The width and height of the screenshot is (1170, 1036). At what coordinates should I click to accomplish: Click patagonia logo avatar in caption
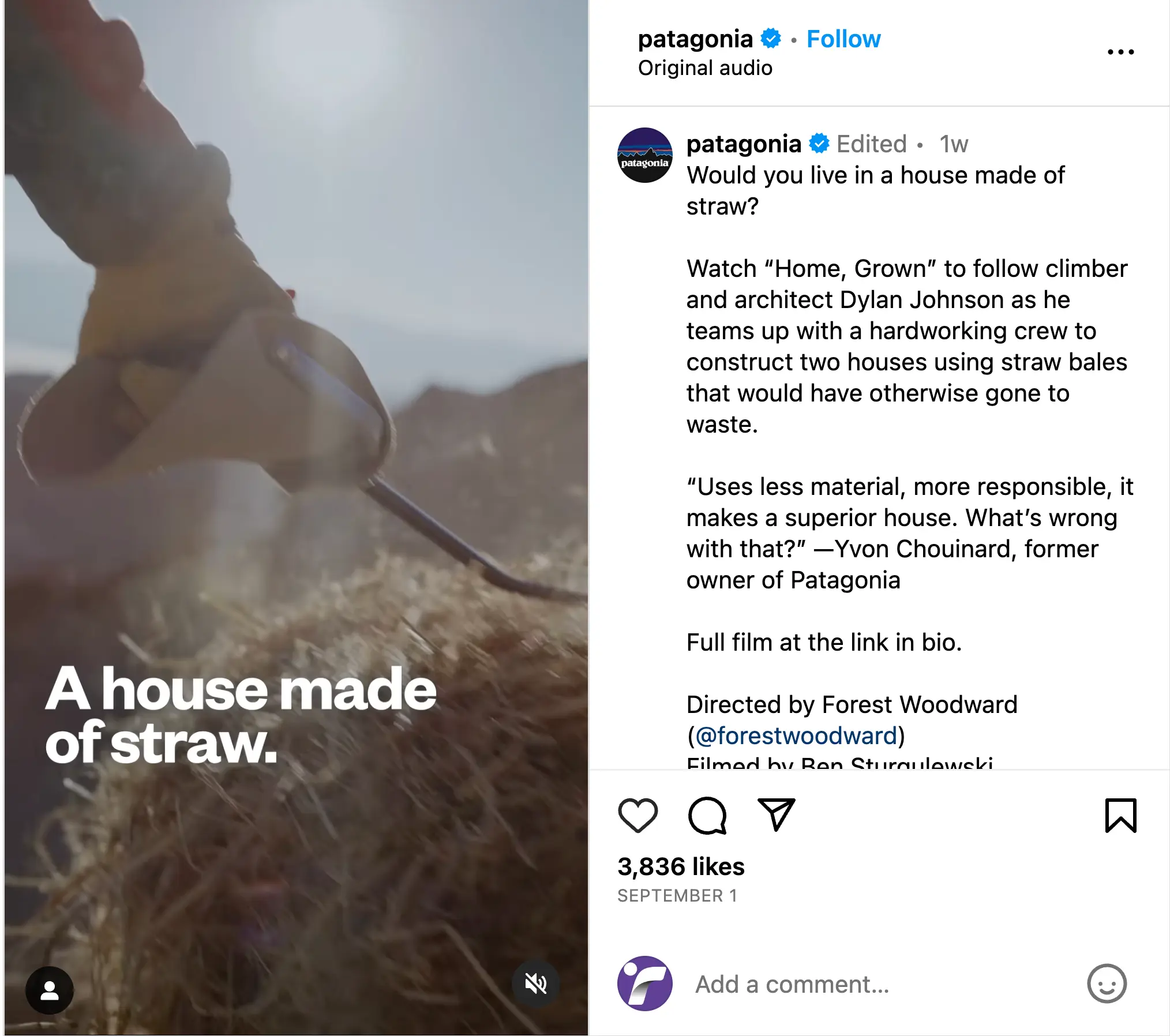click(x=644, y=155)
